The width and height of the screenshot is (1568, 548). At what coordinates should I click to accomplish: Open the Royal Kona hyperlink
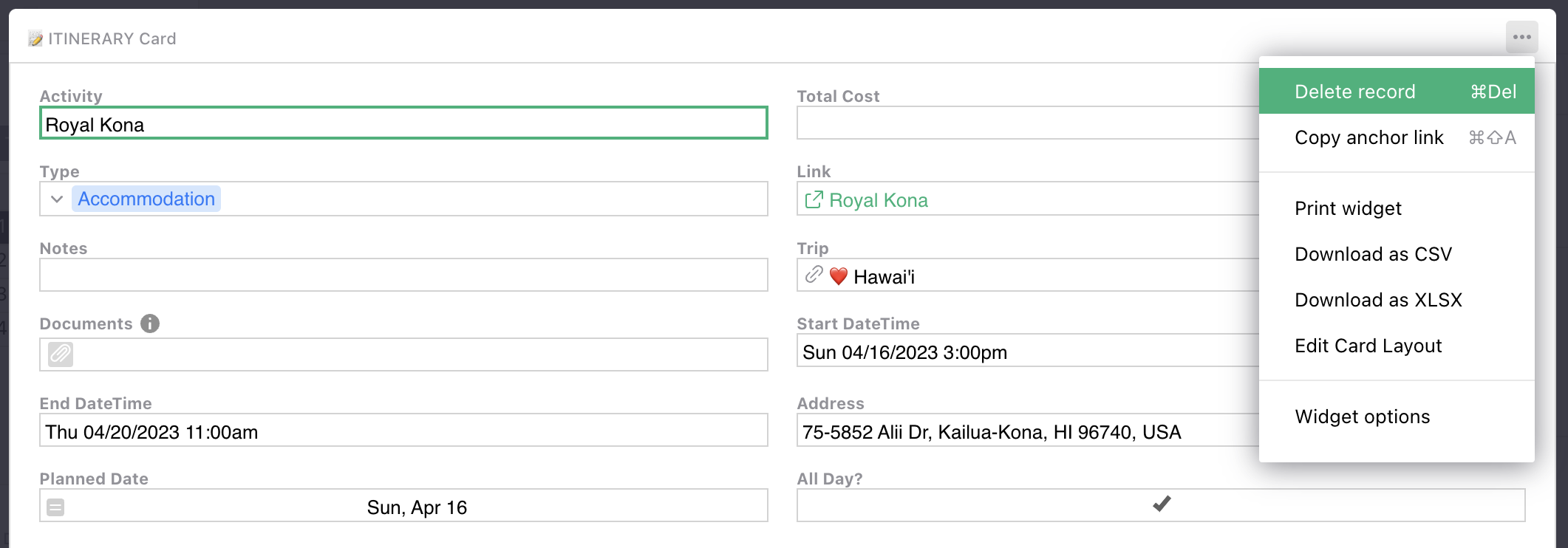click(x=878, y=200)
